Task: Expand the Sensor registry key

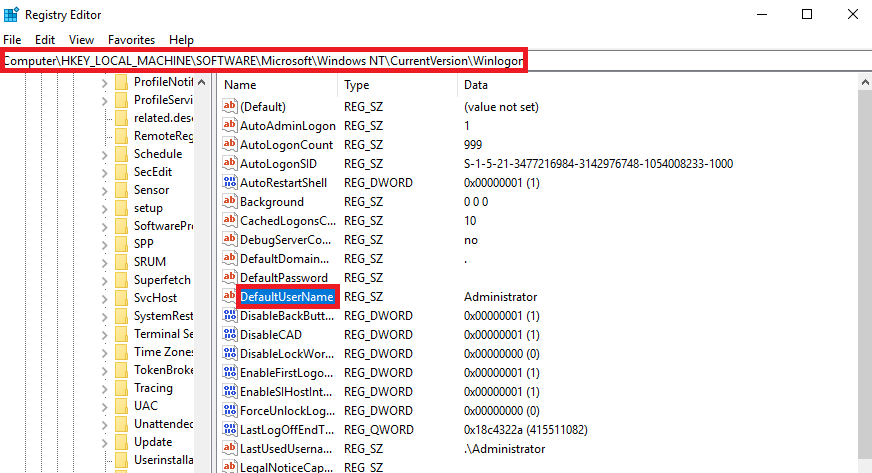Action: 105,190
